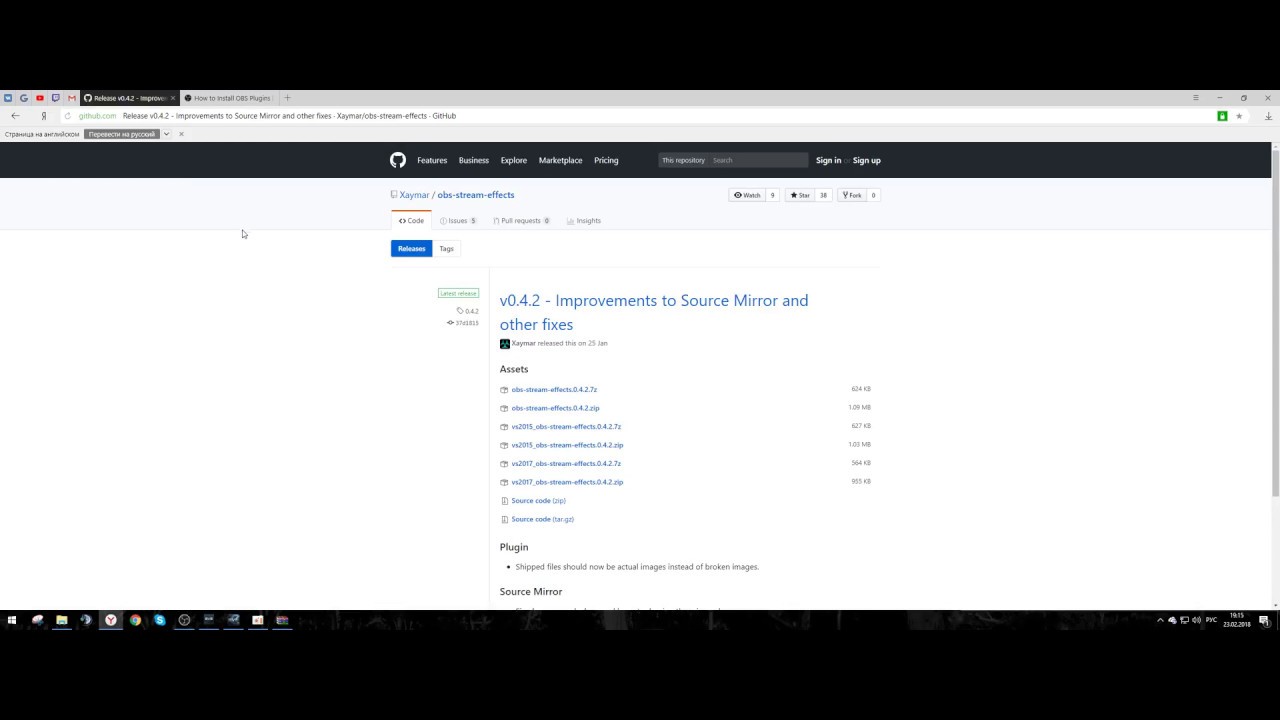Screen dimensions: 1280x720
Task: Open Features in GitHub header
Action: pos(432,160)
